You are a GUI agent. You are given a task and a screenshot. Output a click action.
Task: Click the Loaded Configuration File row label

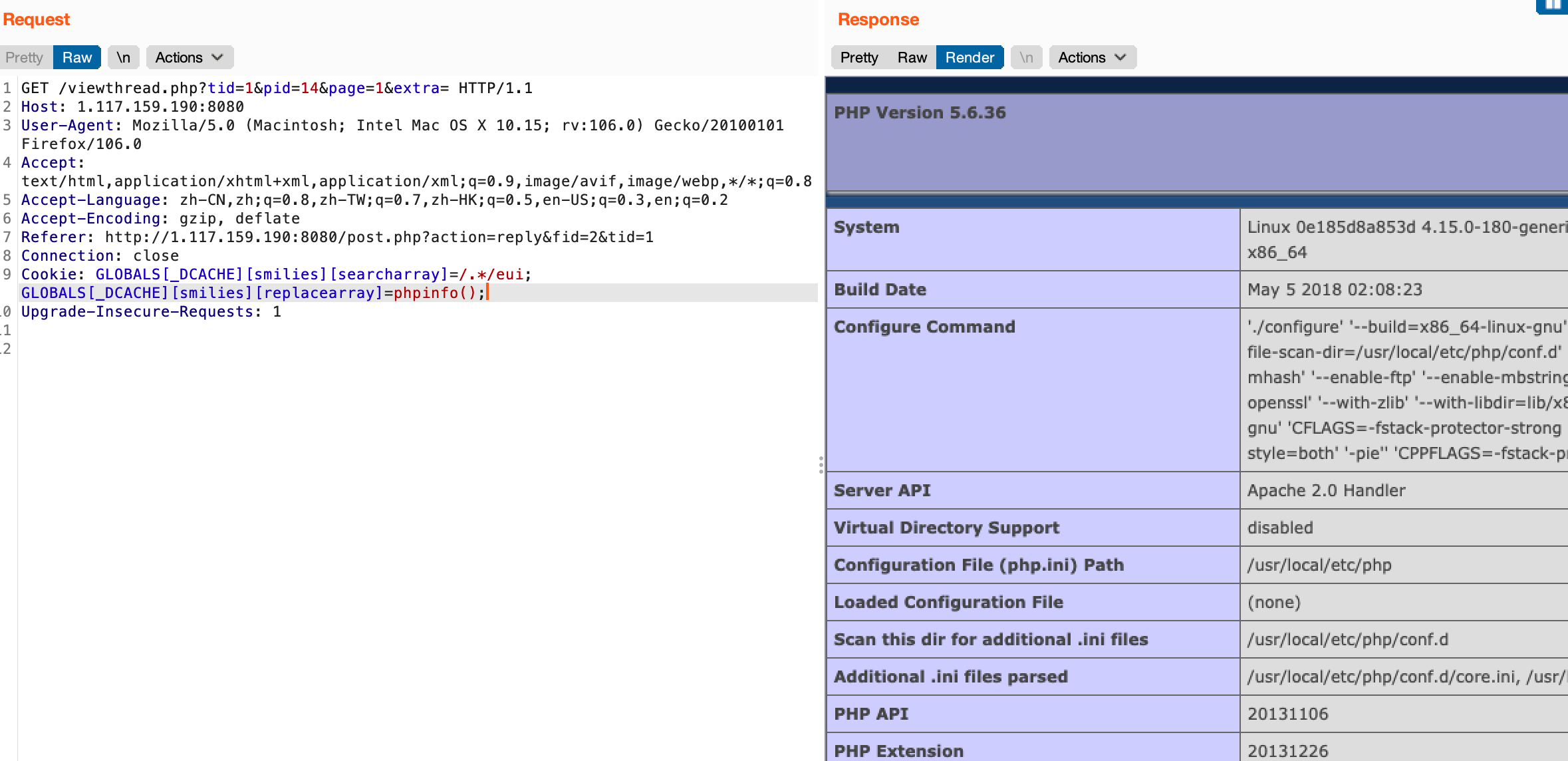pos(948,603)
